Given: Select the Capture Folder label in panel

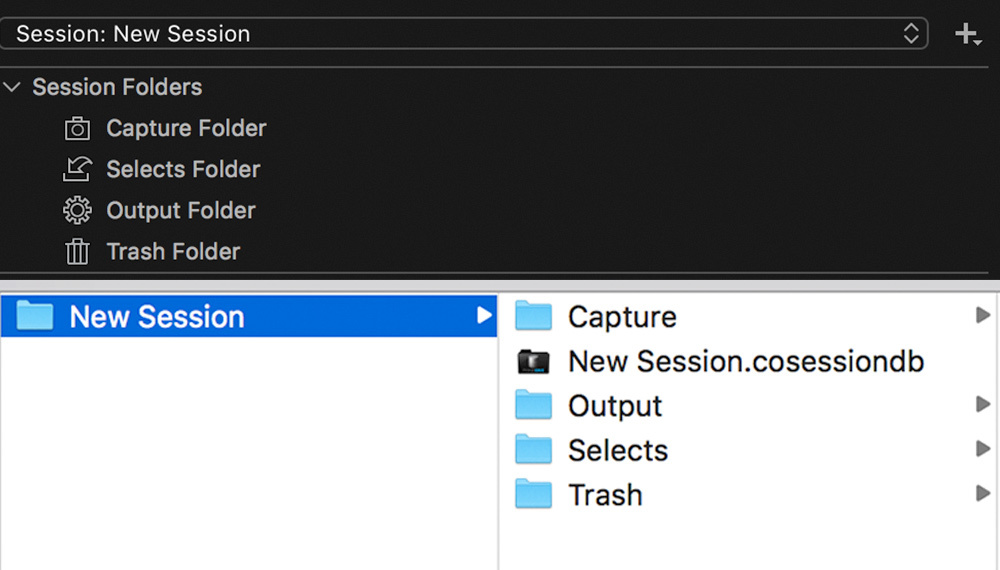Looking at the screenshot, I should (186, 129).
